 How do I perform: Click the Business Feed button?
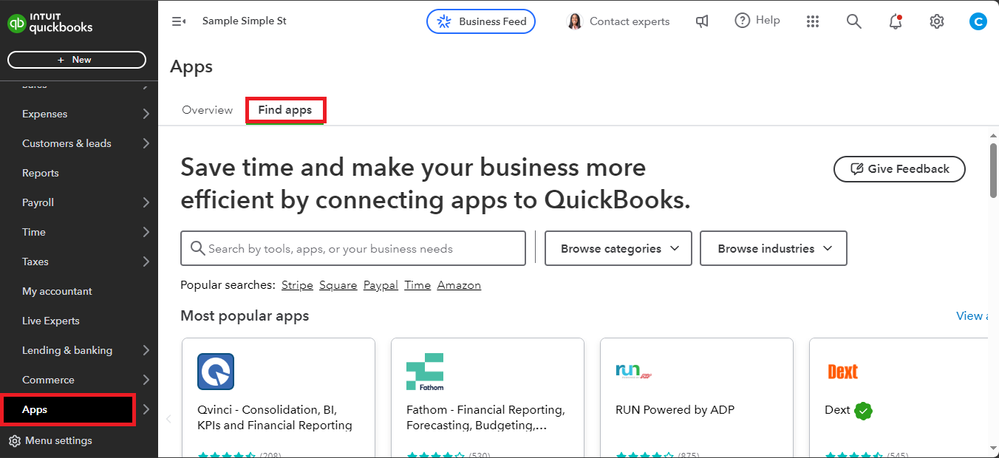tap(481, 21)
